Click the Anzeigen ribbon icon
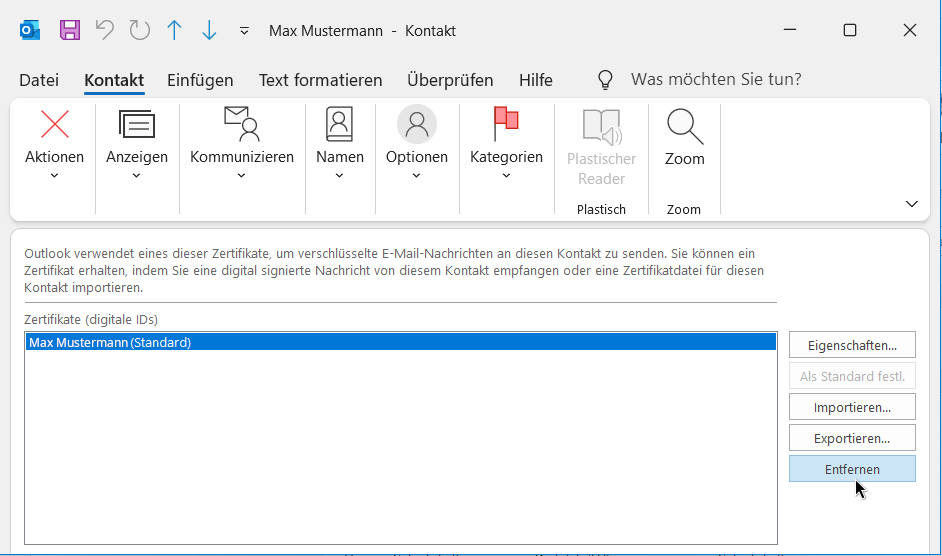This screenshot has width=942, height=556. (x=137, y=124)
